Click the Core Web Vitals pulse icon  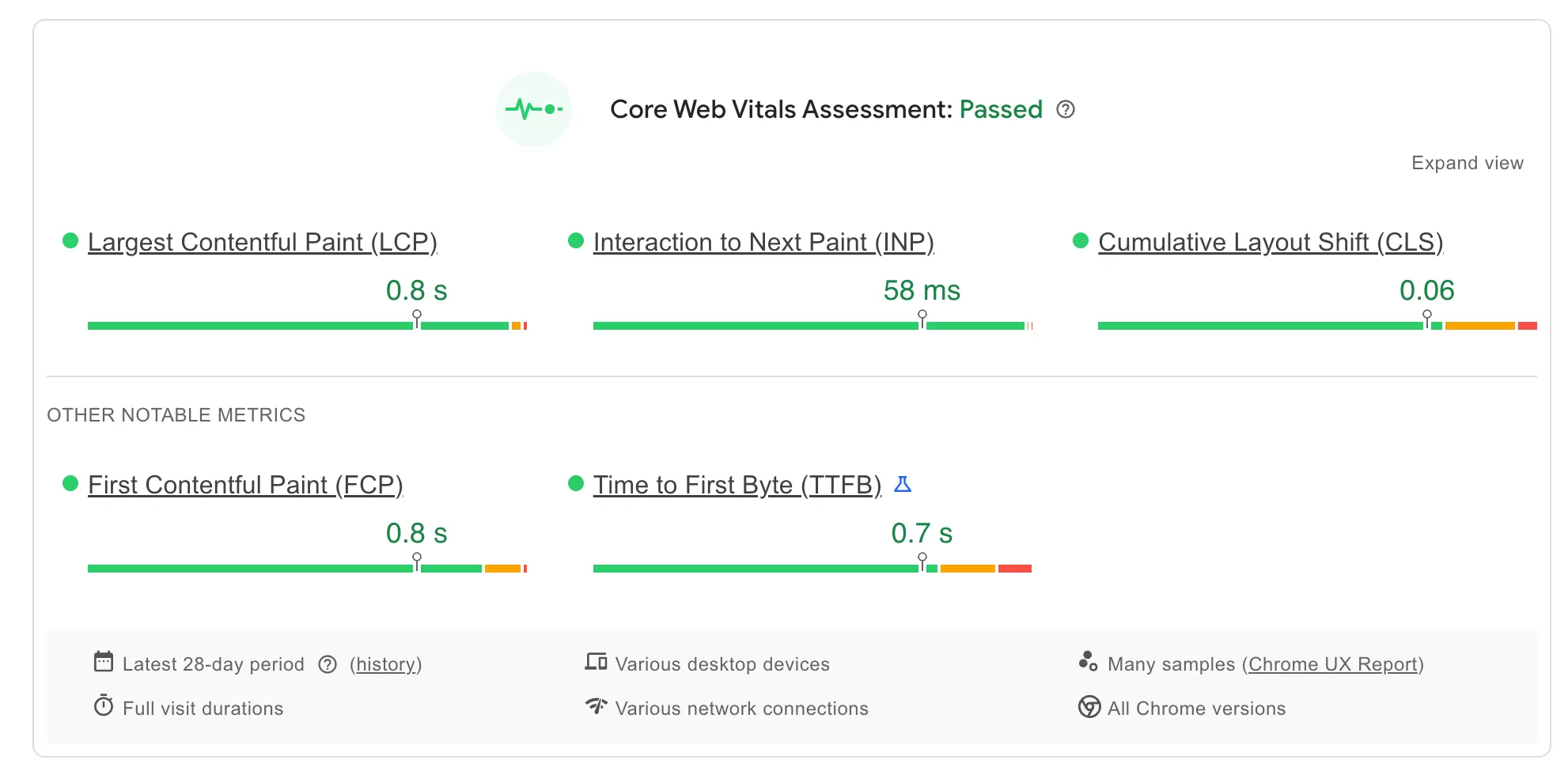pyautogui.click(x=534, y=109)
